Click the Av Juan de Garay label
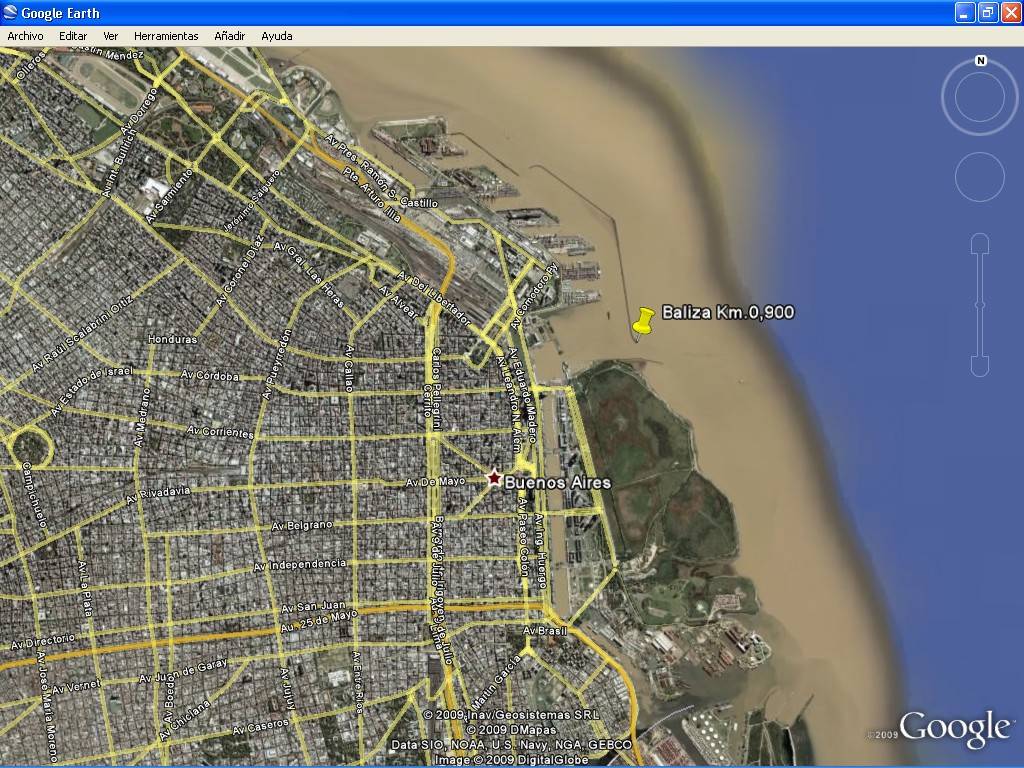The height and width of the screenshot is (768, 1024). click(183, 671)
